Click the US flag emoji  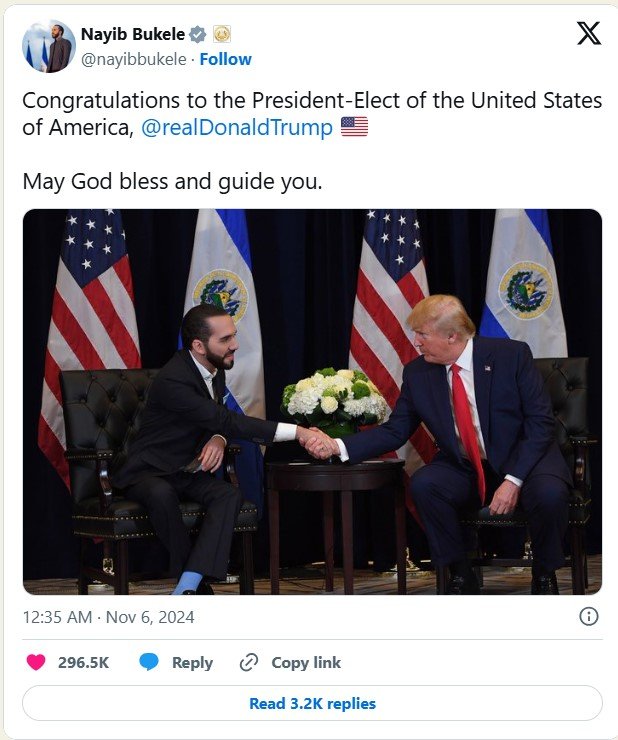(354, 127)
